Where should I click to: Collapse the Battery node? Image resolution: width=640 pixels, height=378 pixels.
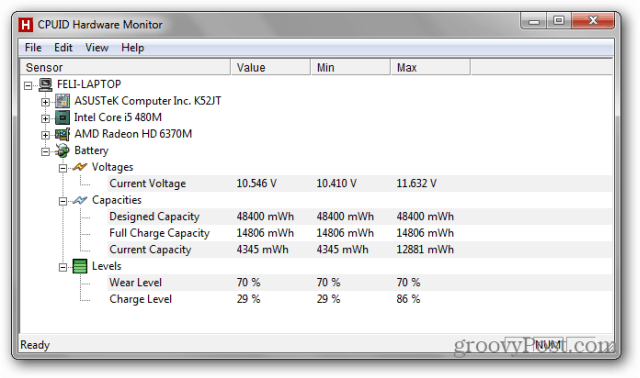[x=45, y=151]
